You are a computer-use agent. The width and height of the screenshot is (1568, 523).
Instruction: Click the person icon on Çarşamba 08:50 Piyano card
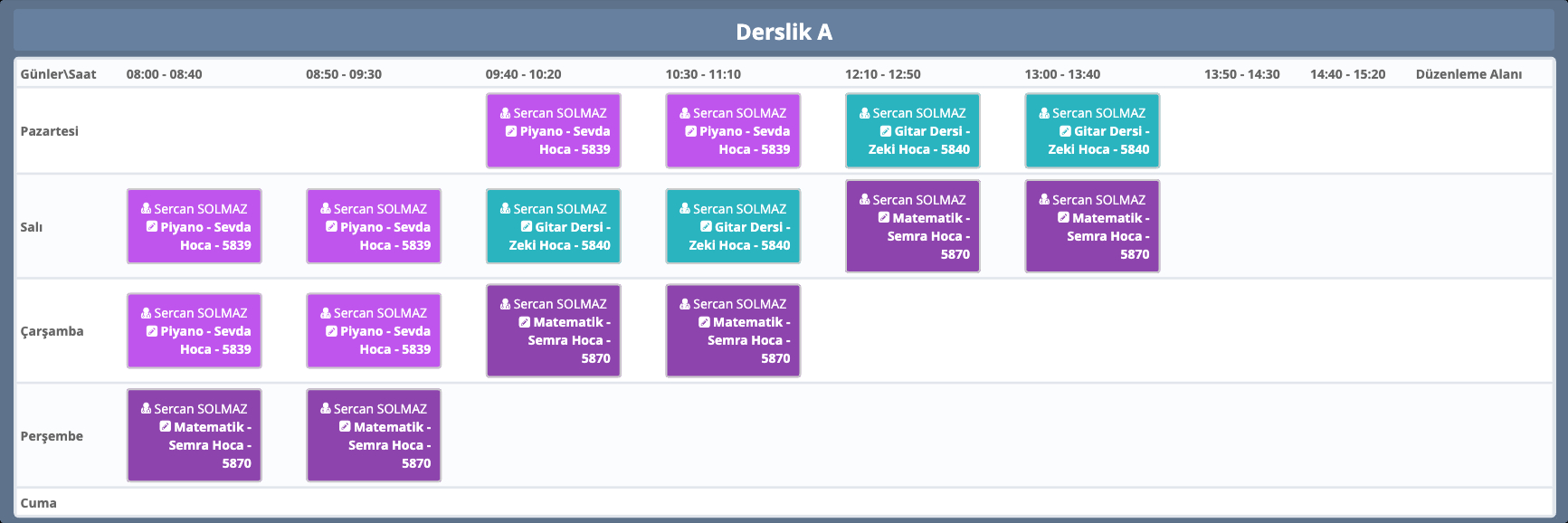coord(326,313)
